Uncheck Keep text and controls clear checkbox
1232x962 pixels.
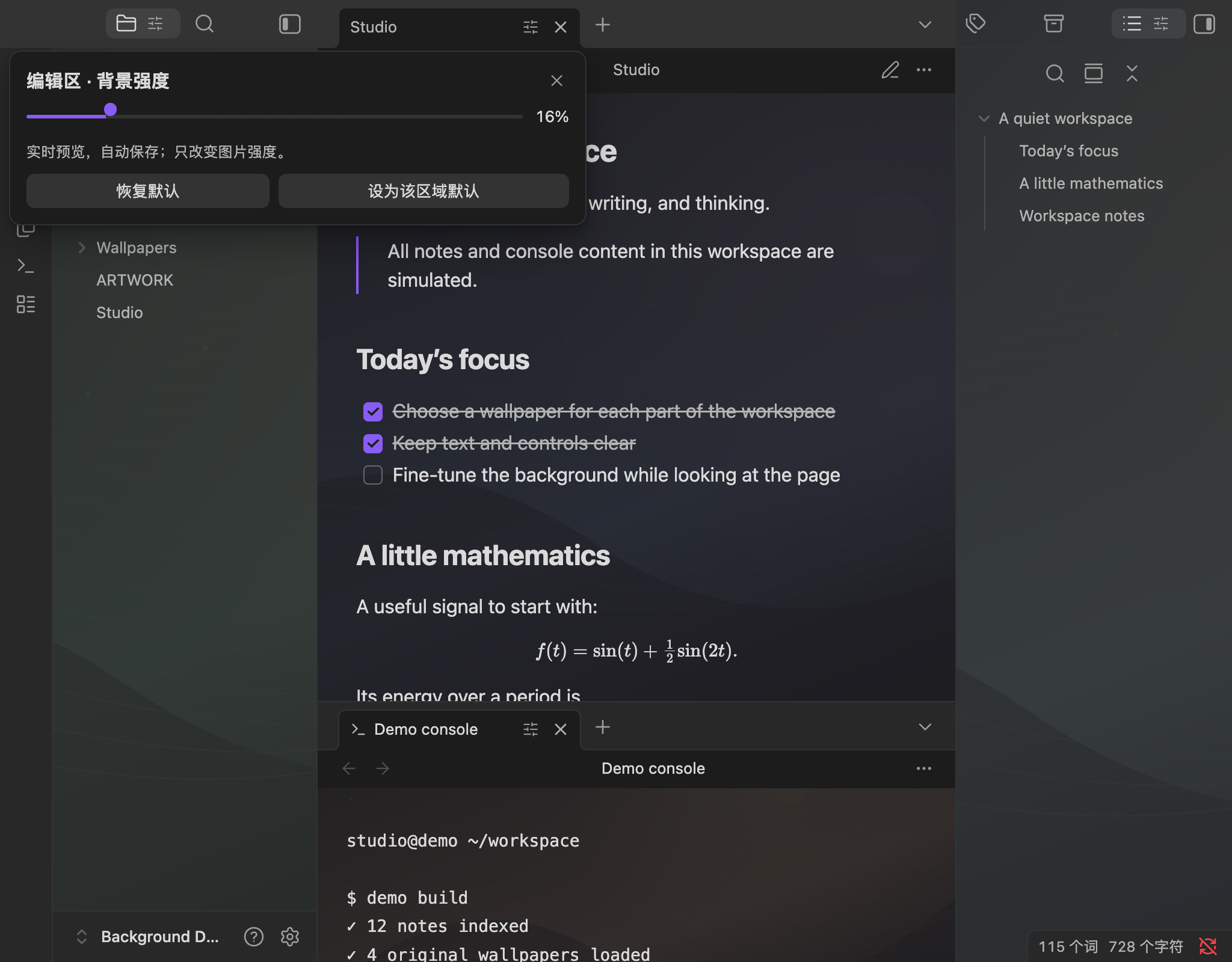coord(373,444)
